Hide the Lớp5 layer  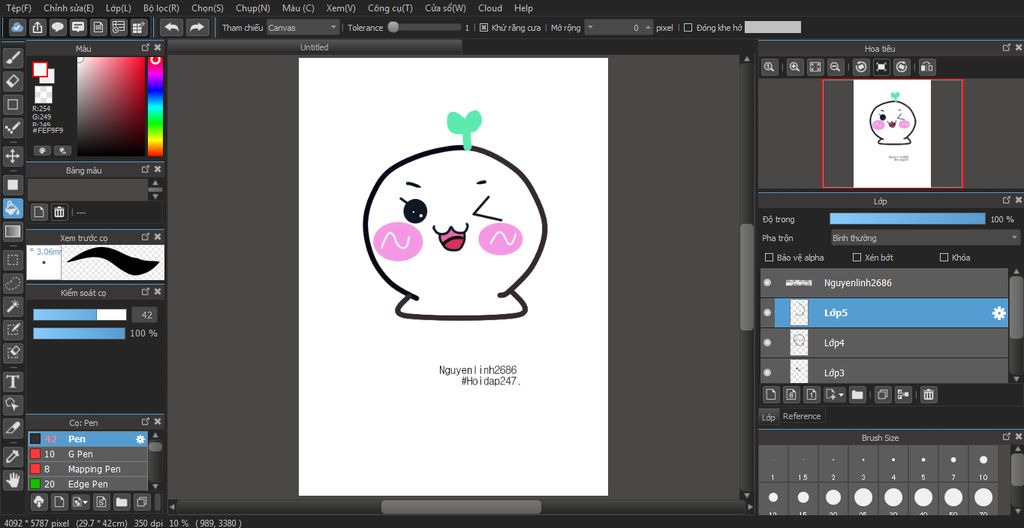pos(767,313)
